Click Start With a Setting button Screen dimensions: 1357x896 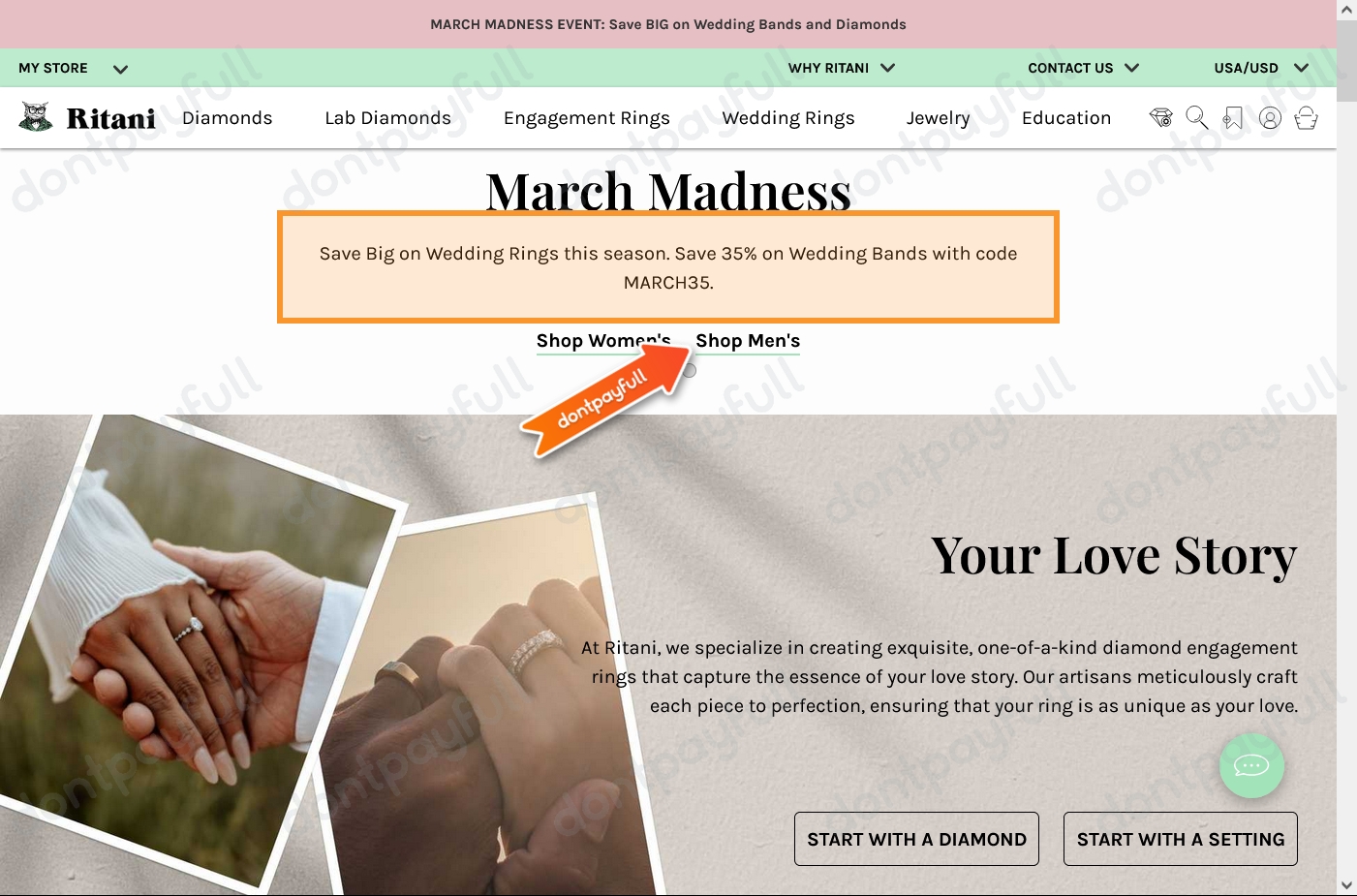[x=1181, y=839]
